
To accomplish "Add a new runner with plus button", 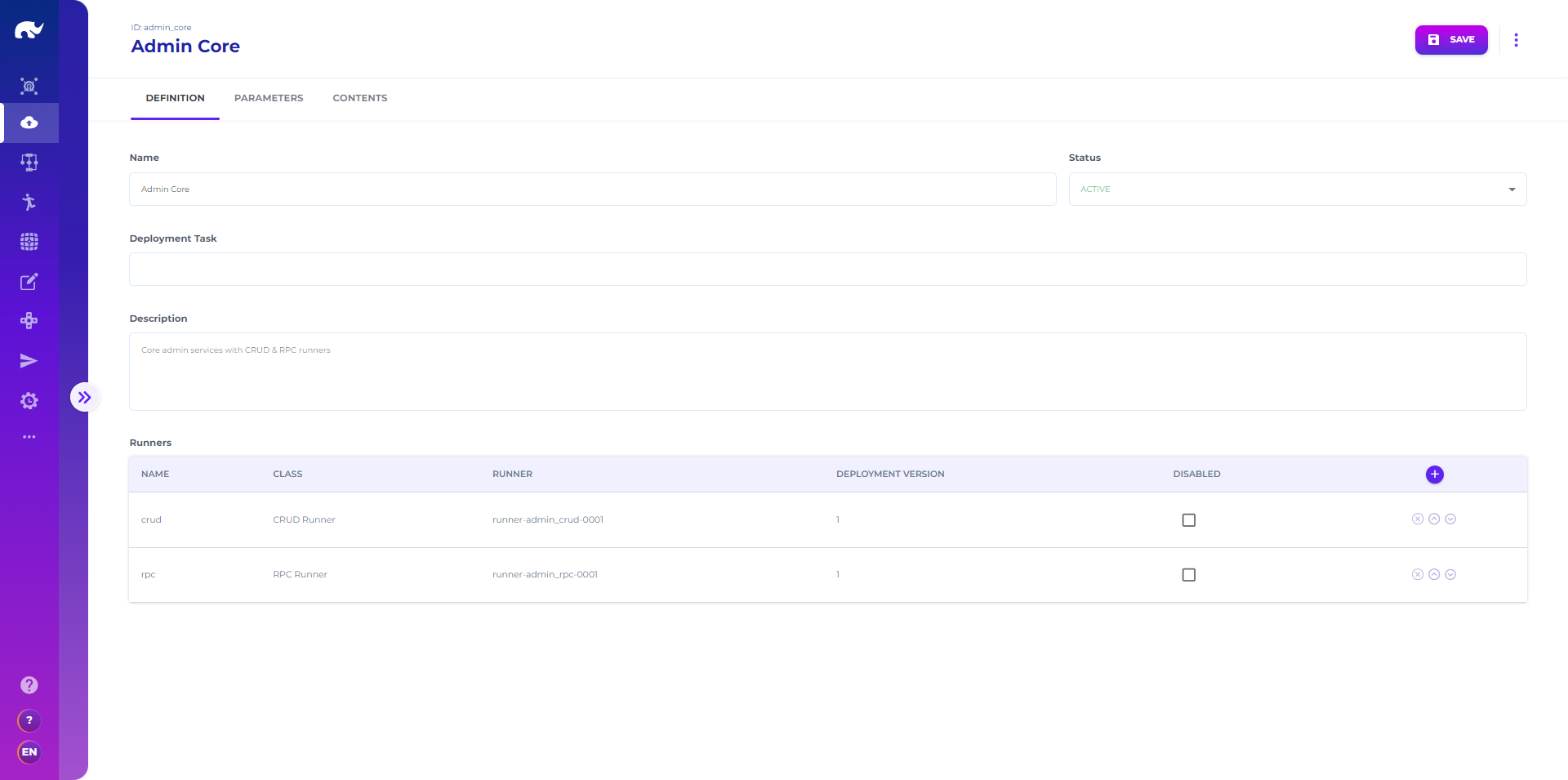I will coord(1434,475).
